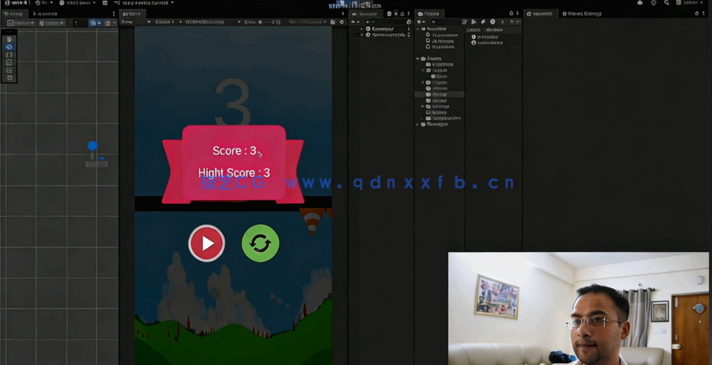Image resolution: width=712 pixels, height=365 pixels.
Task: Toggle the Hierarchy panel lock icon
Action: tap(402, 14)
